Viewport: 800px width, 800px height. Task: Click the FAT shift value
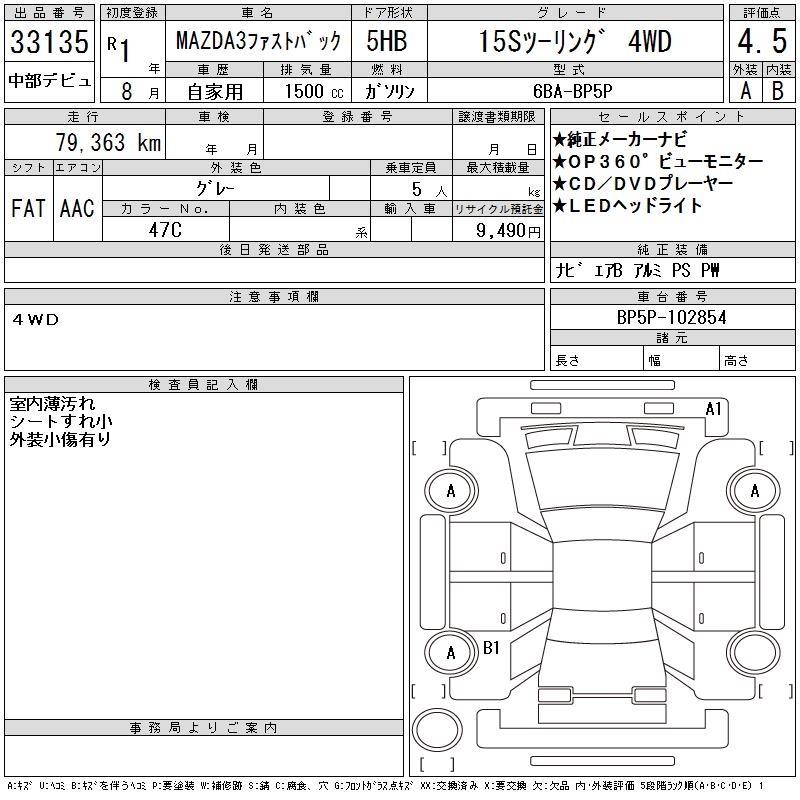coord(29,208)
